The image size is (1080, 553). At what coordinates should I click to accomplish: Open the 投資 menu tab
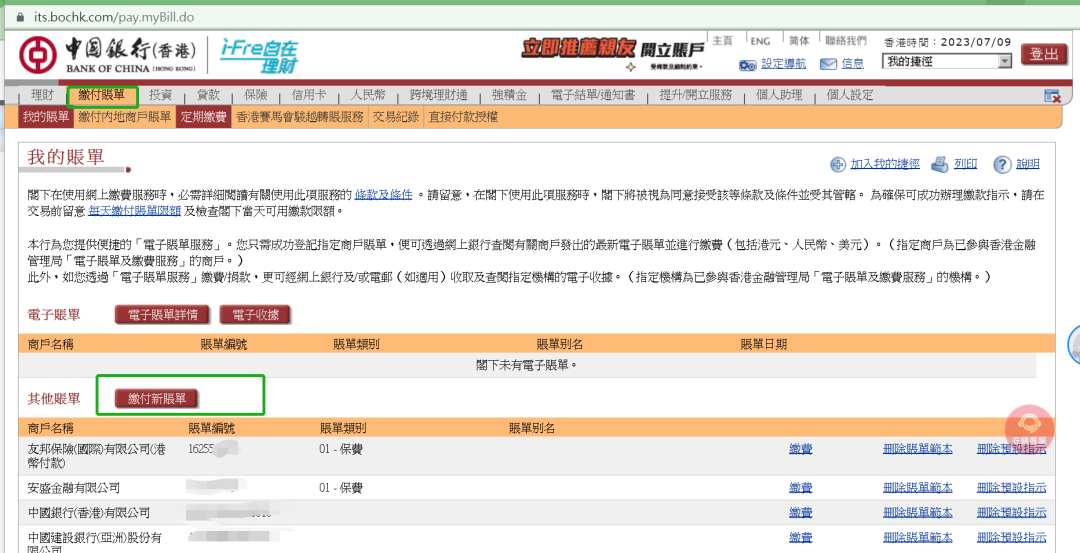160,95
